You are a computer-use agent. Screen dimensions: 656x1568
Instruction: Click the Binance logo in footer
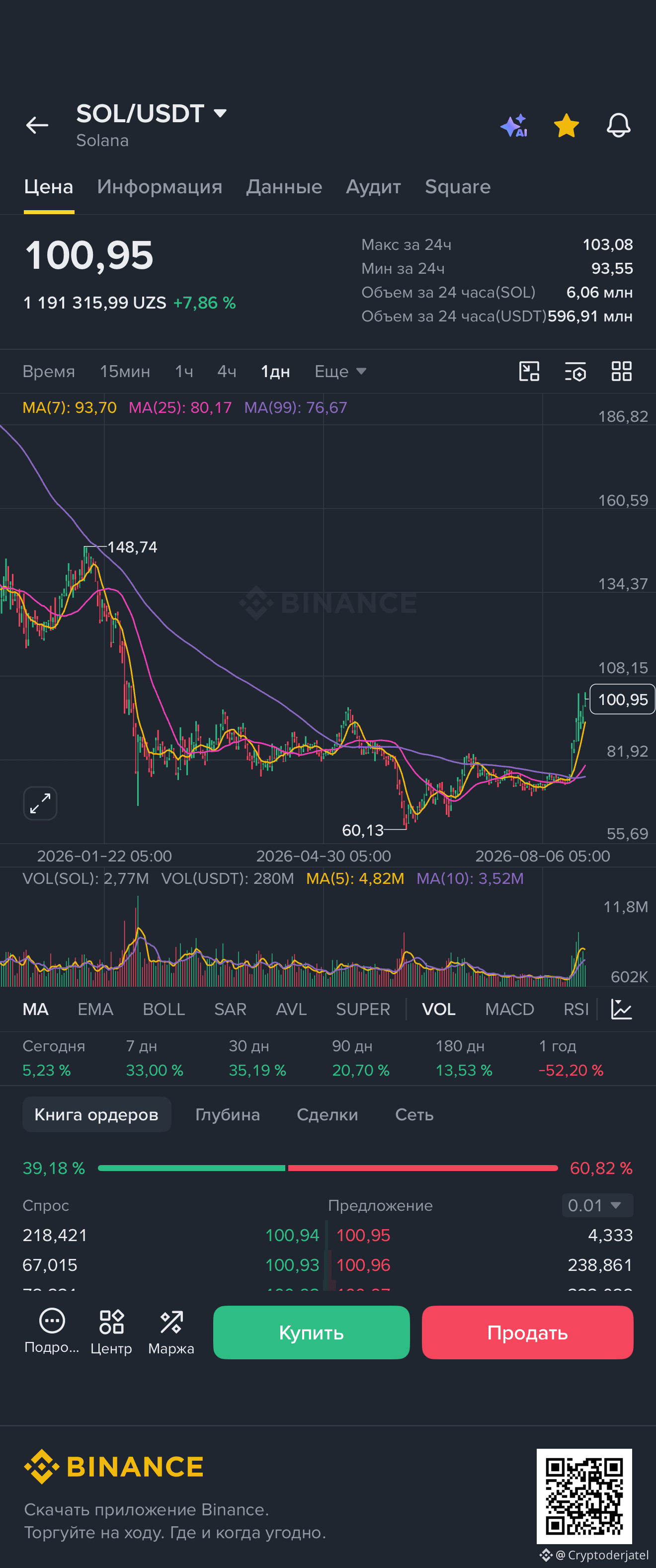(114, 1466)
